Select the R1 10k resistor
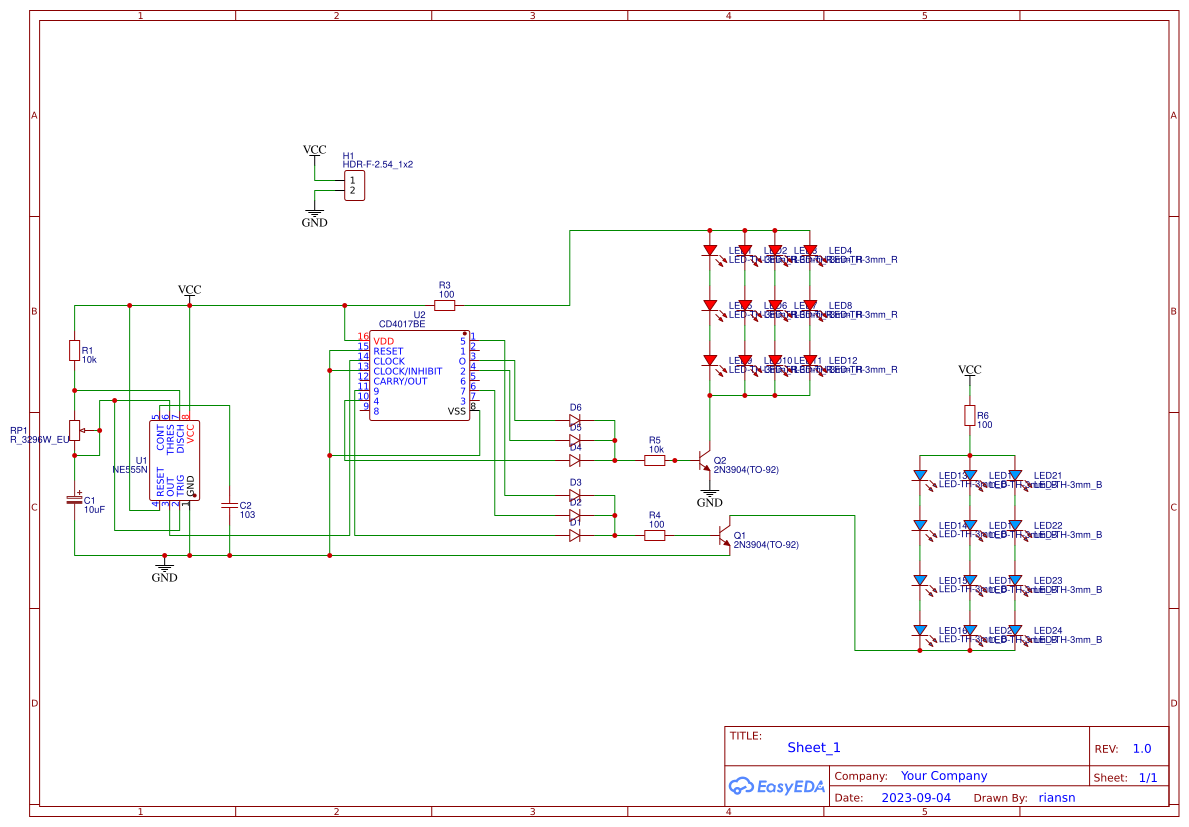 74,350
